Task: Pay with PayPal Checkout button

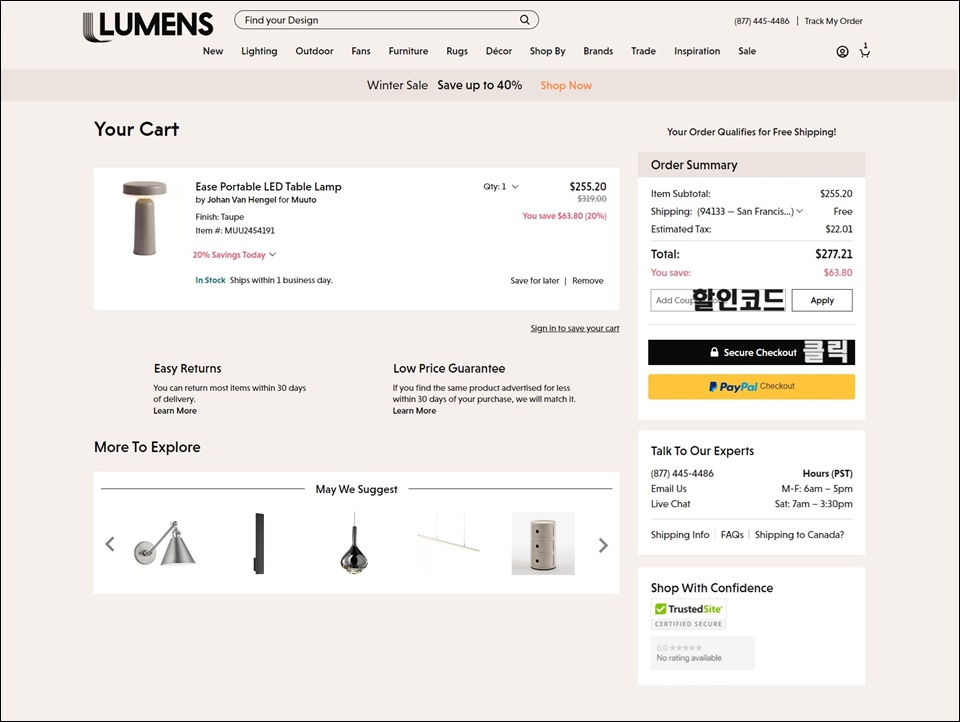Action: pyautogui.click(x=751, y=386)
